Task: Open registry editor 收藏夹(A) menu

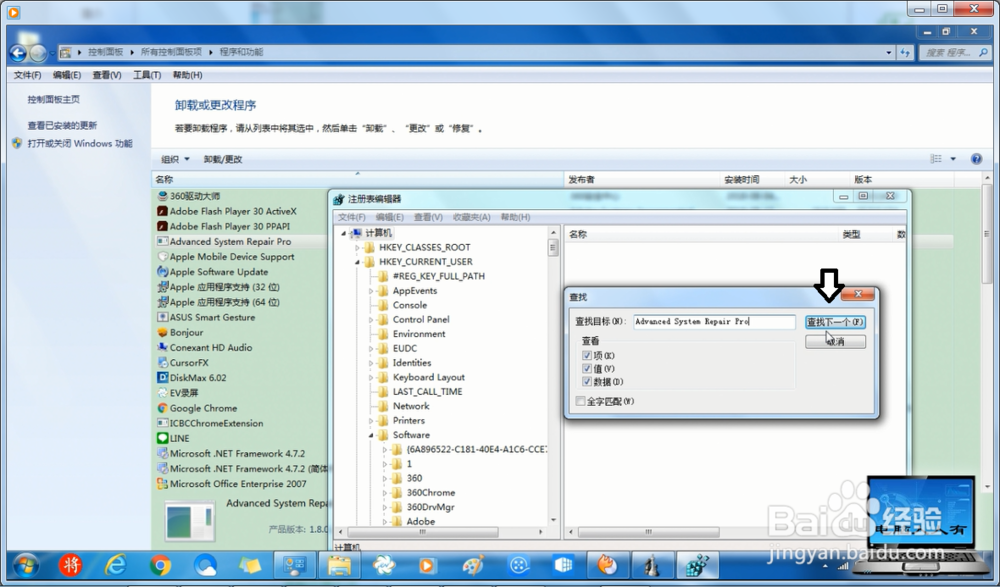Action: pos(471,218)
